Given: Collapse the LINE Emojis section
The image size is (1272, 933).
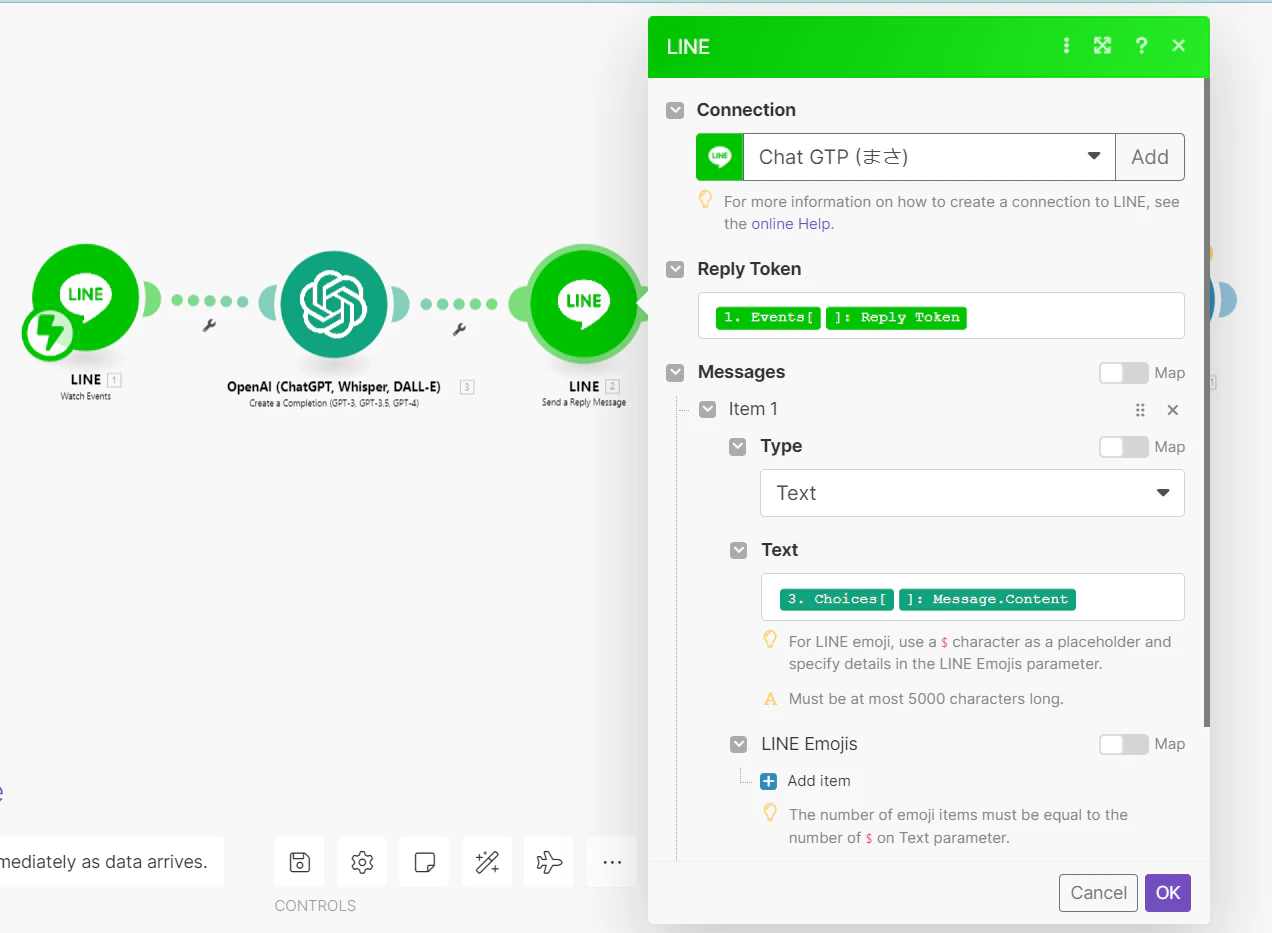Looking at the screenshot, I should tap(738, 744).
